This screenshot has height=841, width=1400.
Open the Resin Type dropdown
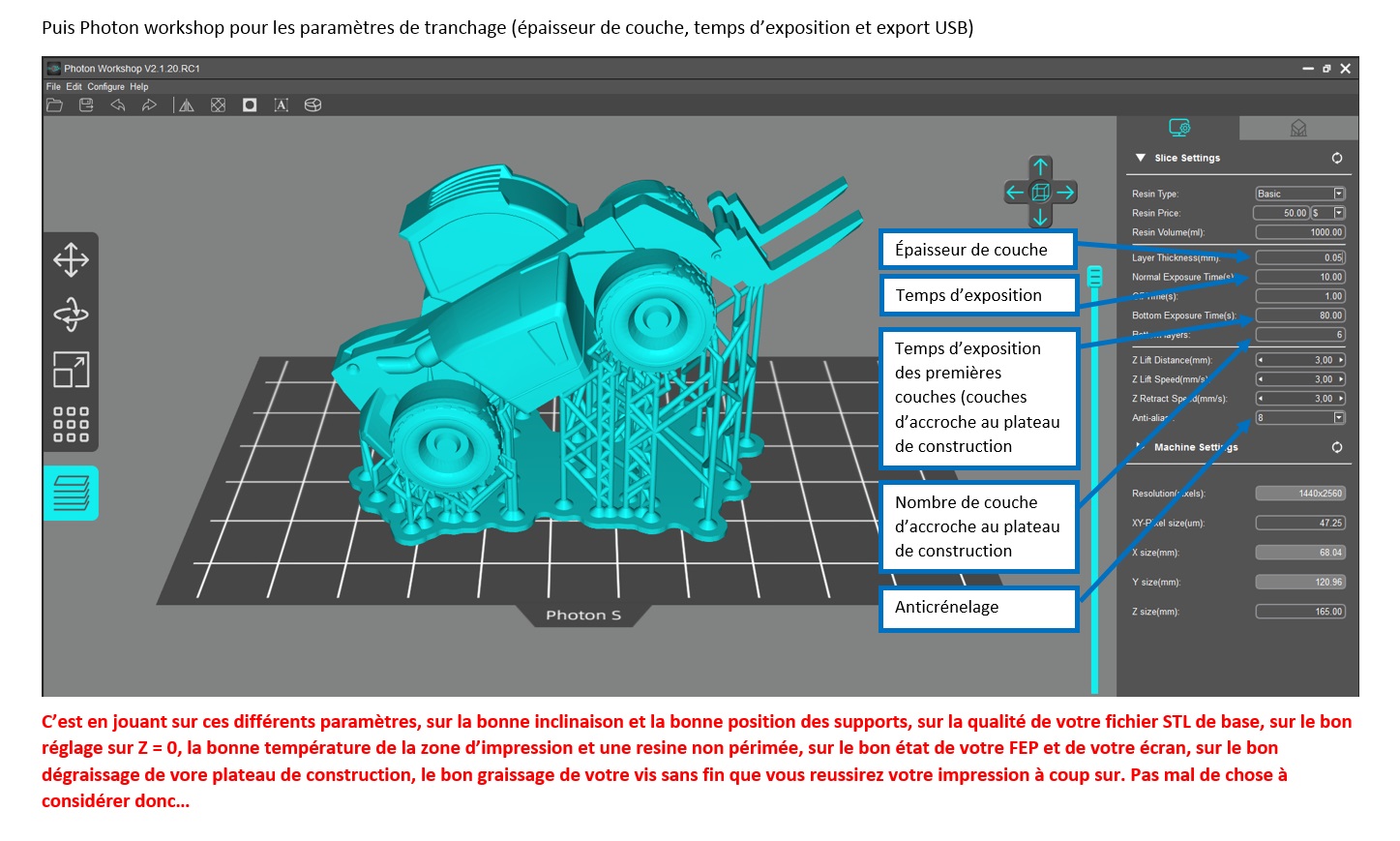tap(1339, 194)
